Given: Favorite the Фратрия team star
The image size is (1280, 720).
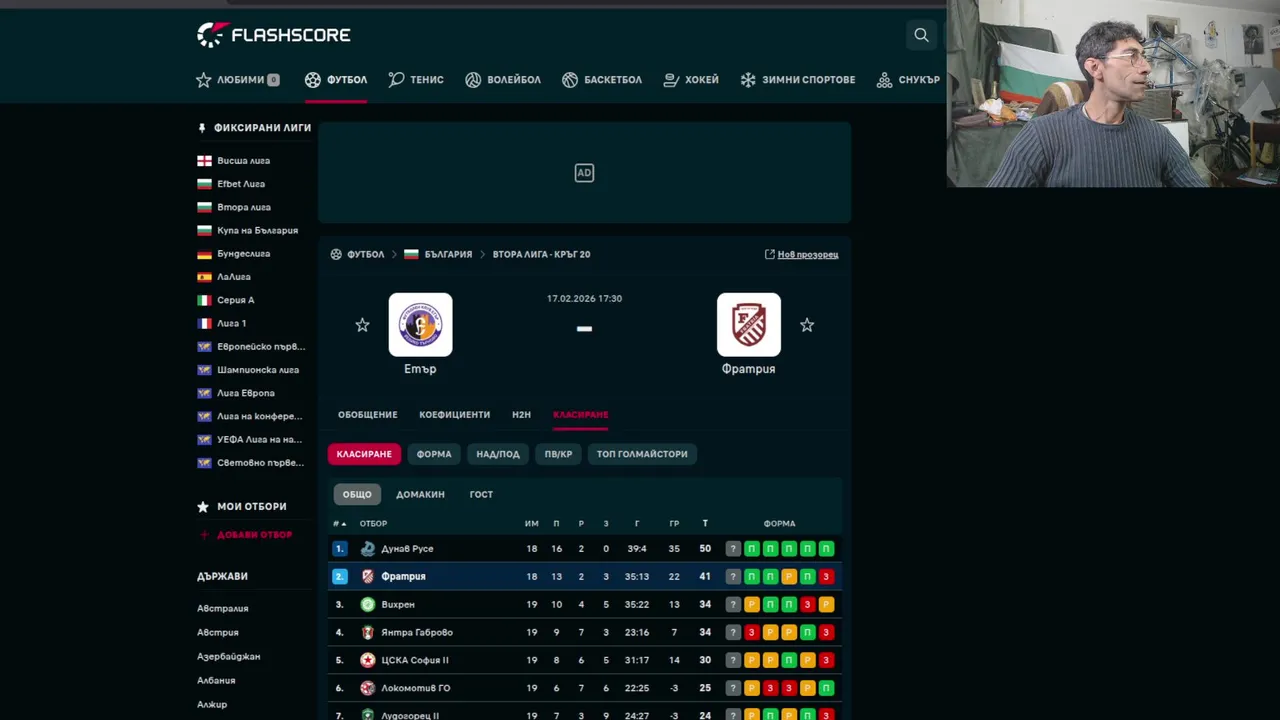Looking at the screenshot, I should (807, 325).
